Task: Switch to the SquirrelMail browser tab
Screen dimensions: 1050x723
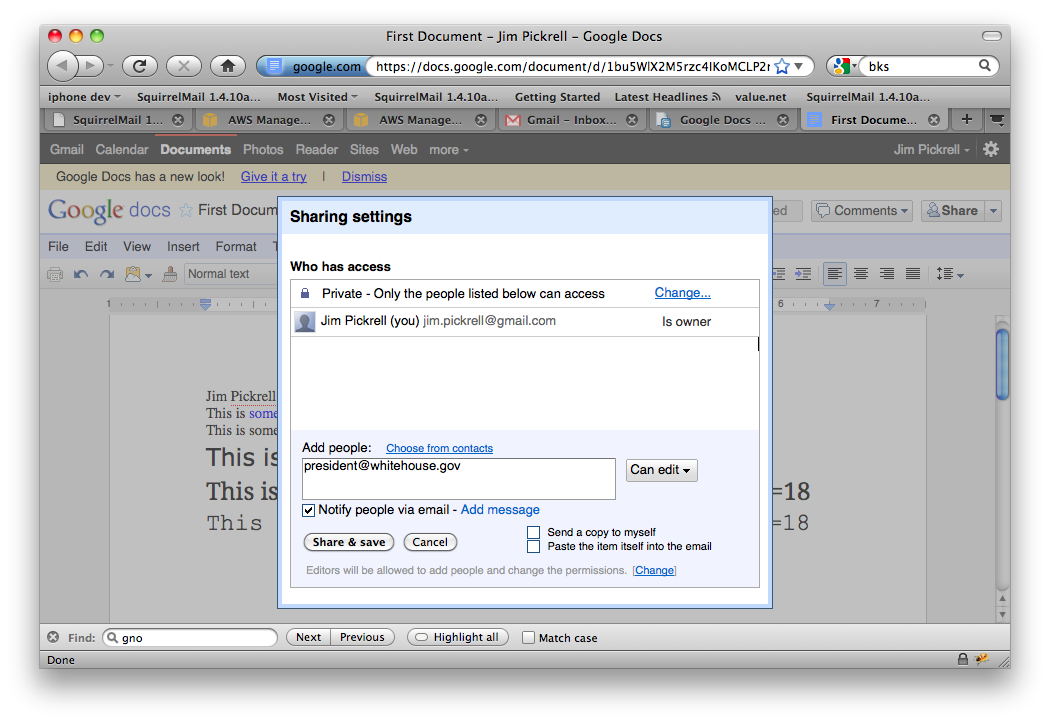Action: (118, 120)
